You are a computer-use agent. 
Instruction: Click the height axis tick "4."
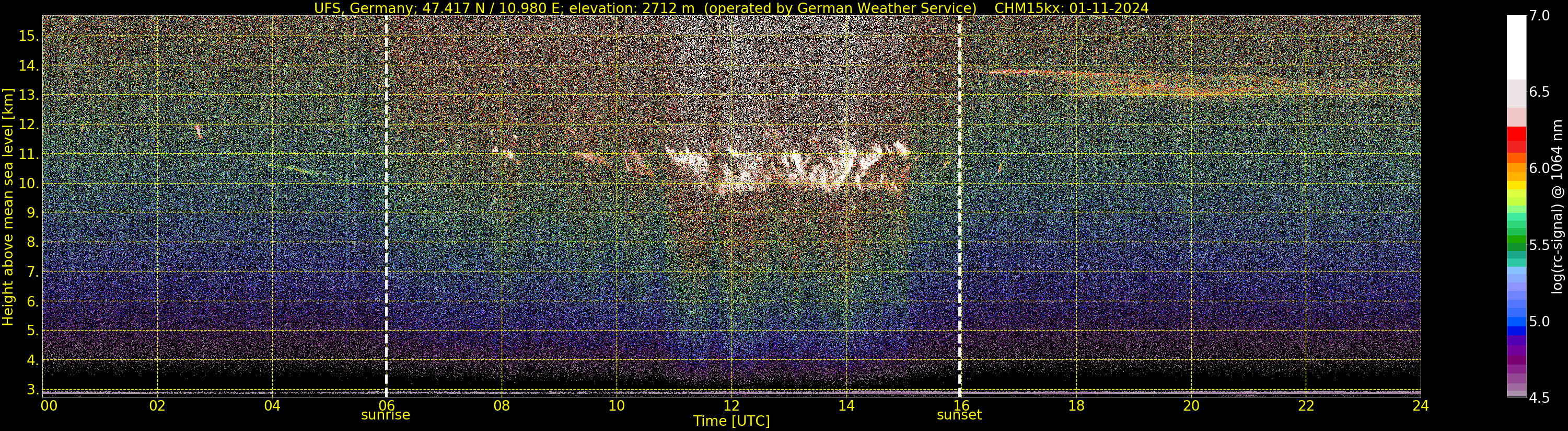pyautogui.click(x=33, y=360)
